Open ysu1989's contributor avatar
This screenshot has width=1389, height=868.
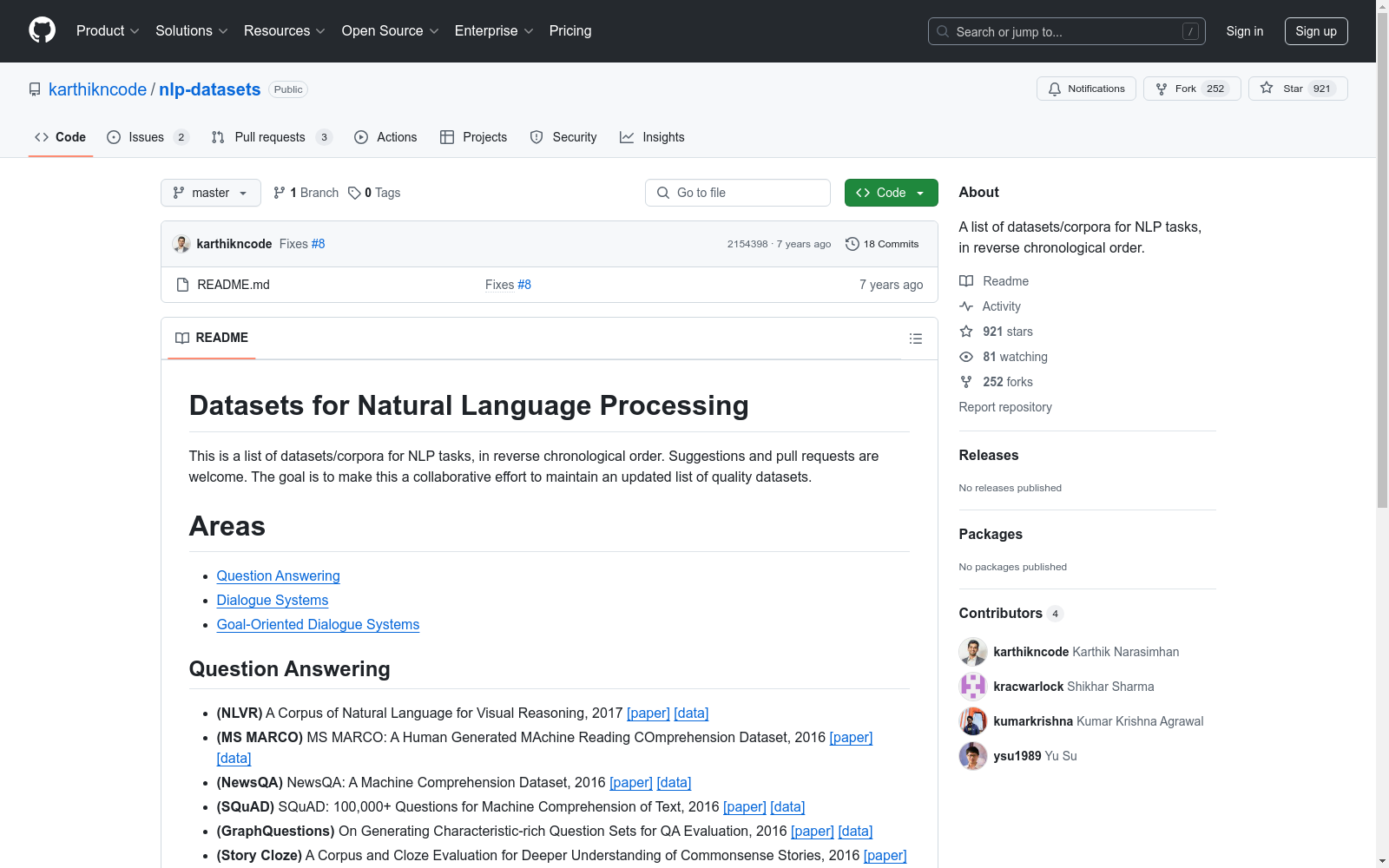pyautogui.click(x=973, y=756)
